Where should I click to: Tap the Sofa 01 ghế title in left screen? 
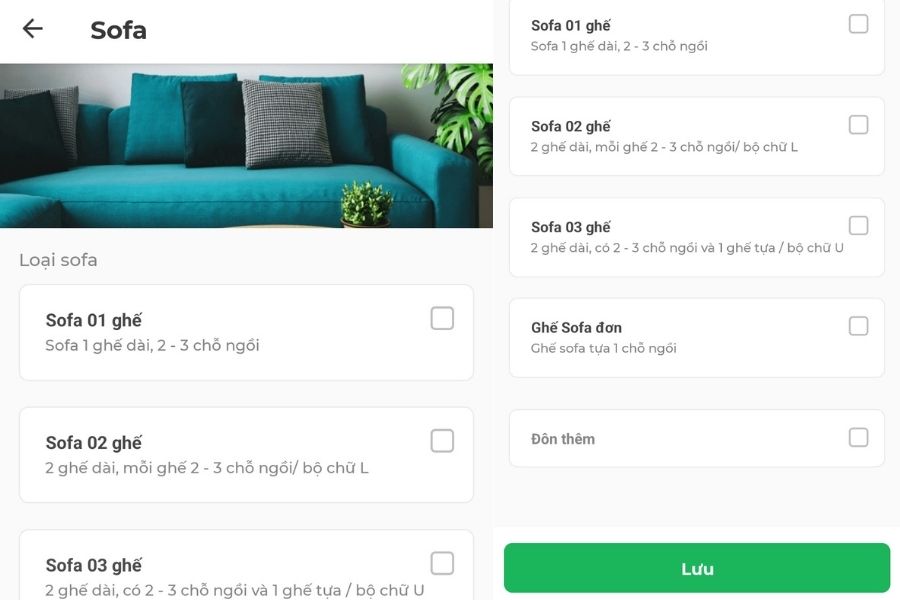tap(94, 320)
